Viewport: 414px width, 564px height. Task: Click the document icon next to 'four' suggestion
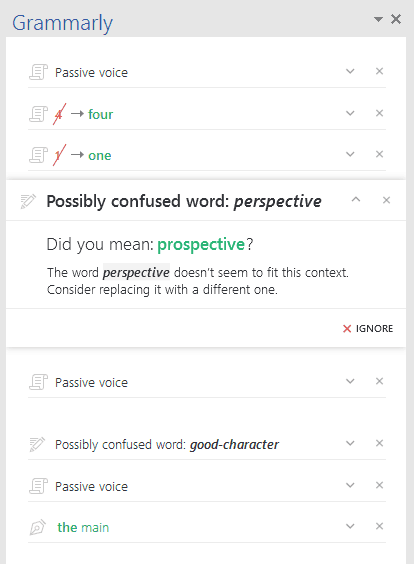point(38,114)
